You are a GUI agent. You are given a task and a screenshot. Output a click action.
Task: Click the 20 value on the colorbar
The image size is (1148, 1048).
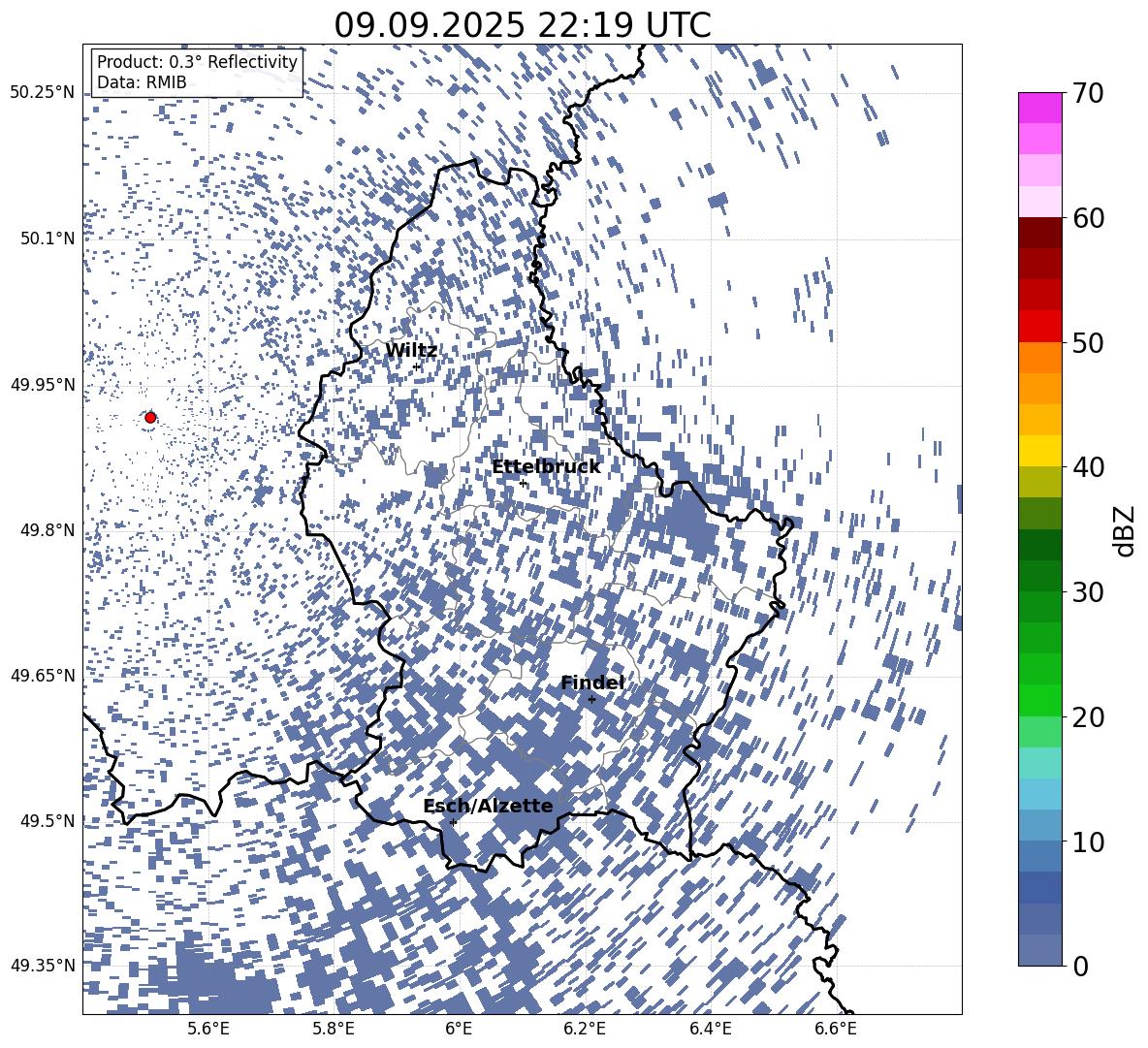tap(1087, 716)
